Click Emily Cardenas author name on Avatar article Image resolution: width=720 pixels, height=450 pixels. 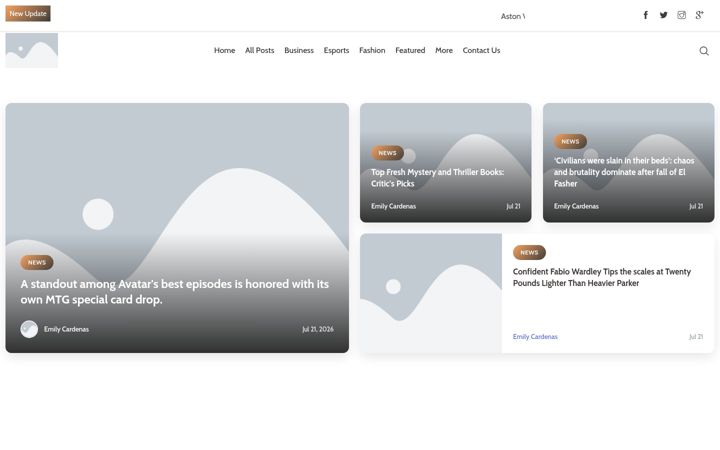[x=66, y=329]
